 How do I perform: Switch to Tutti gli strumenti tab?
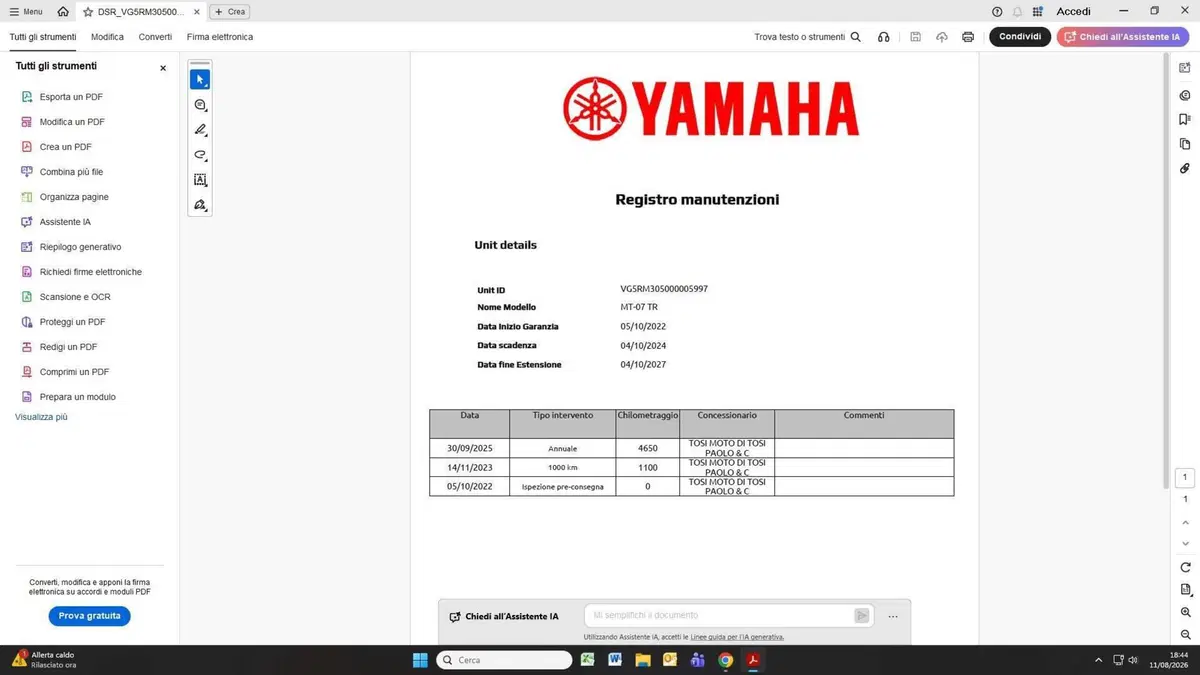click(43, 37)
